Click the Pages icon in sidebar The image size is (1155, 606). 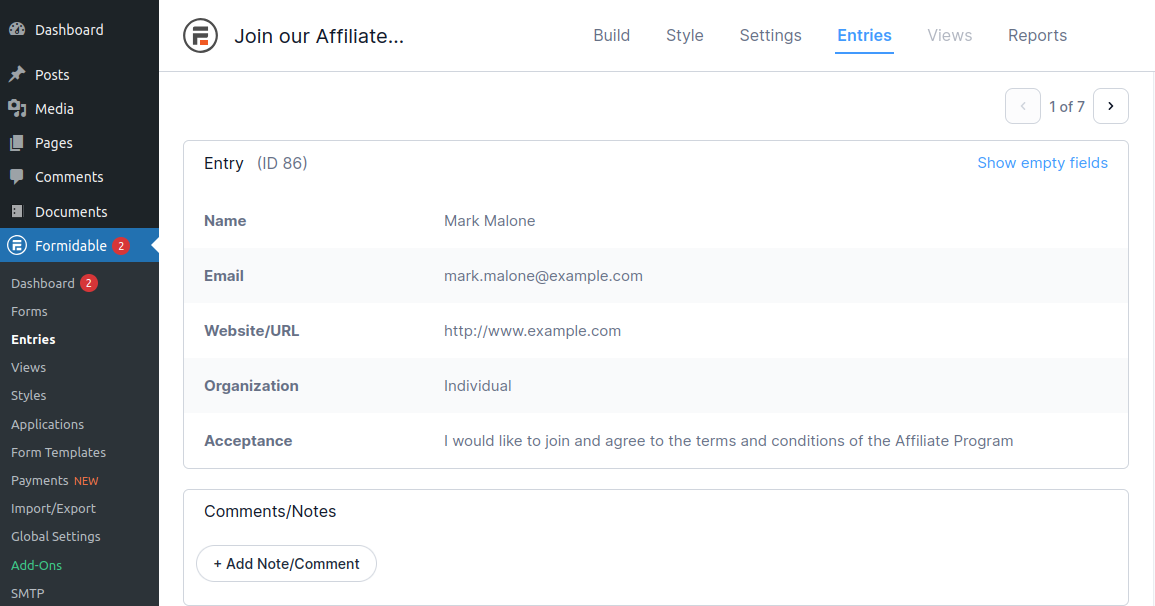[x=17, y=143]
